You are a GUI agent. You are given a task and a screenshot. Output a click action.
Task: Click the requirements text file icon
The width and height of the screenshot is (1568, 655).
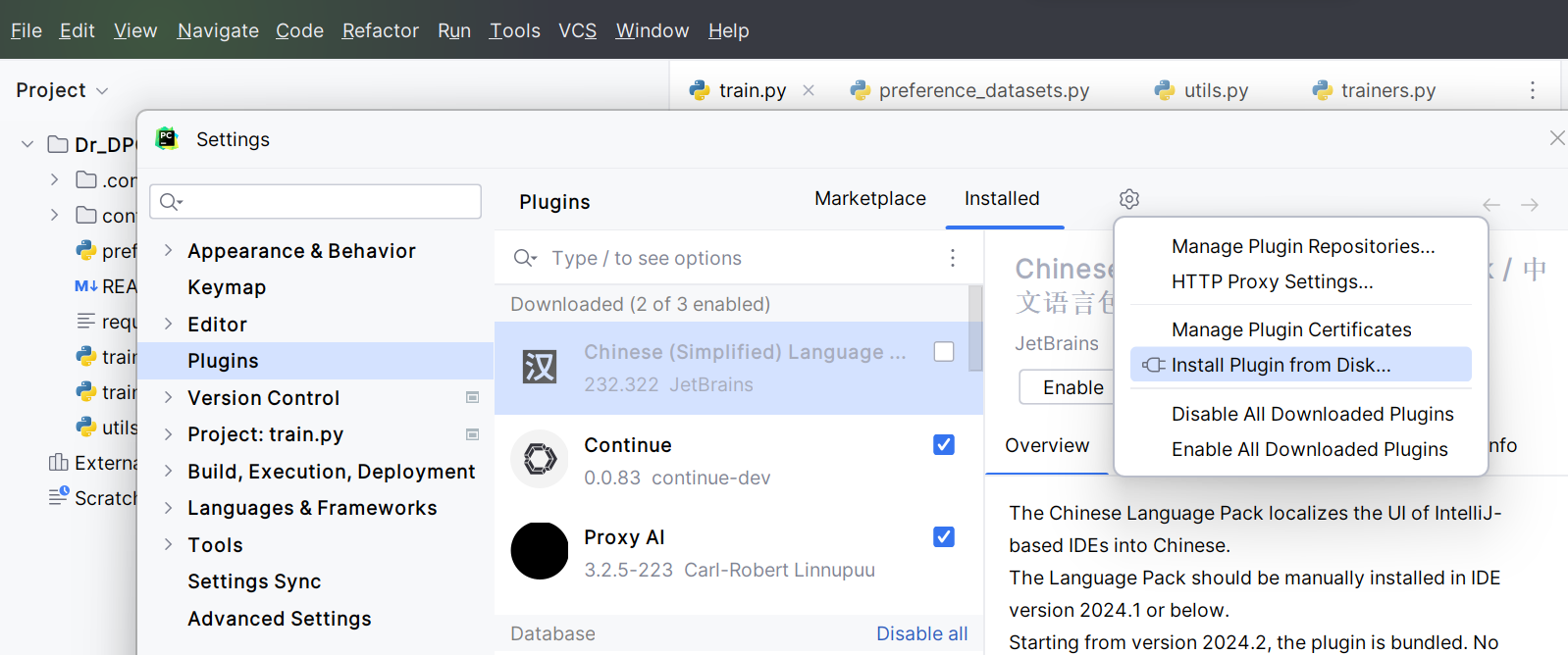point(86,321)
